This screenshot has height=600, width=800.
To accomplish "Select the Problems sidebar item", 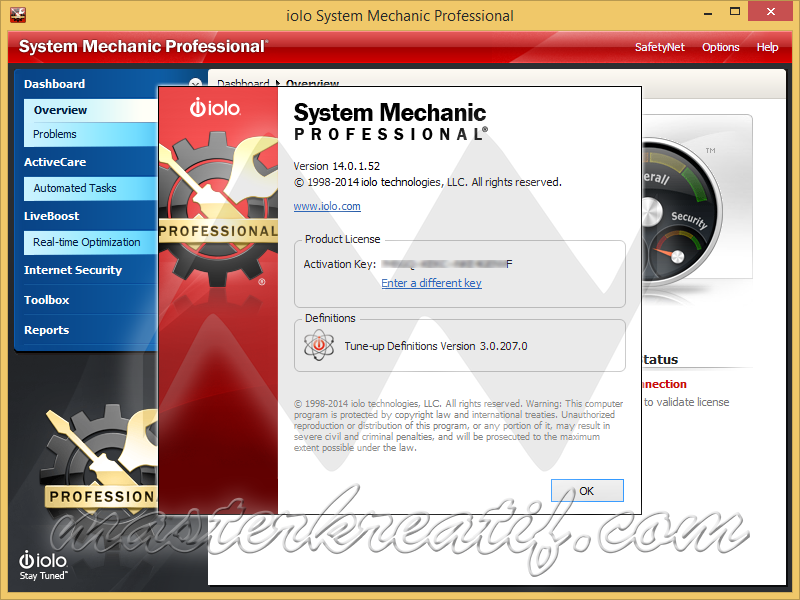I will [x=90, y=134].
